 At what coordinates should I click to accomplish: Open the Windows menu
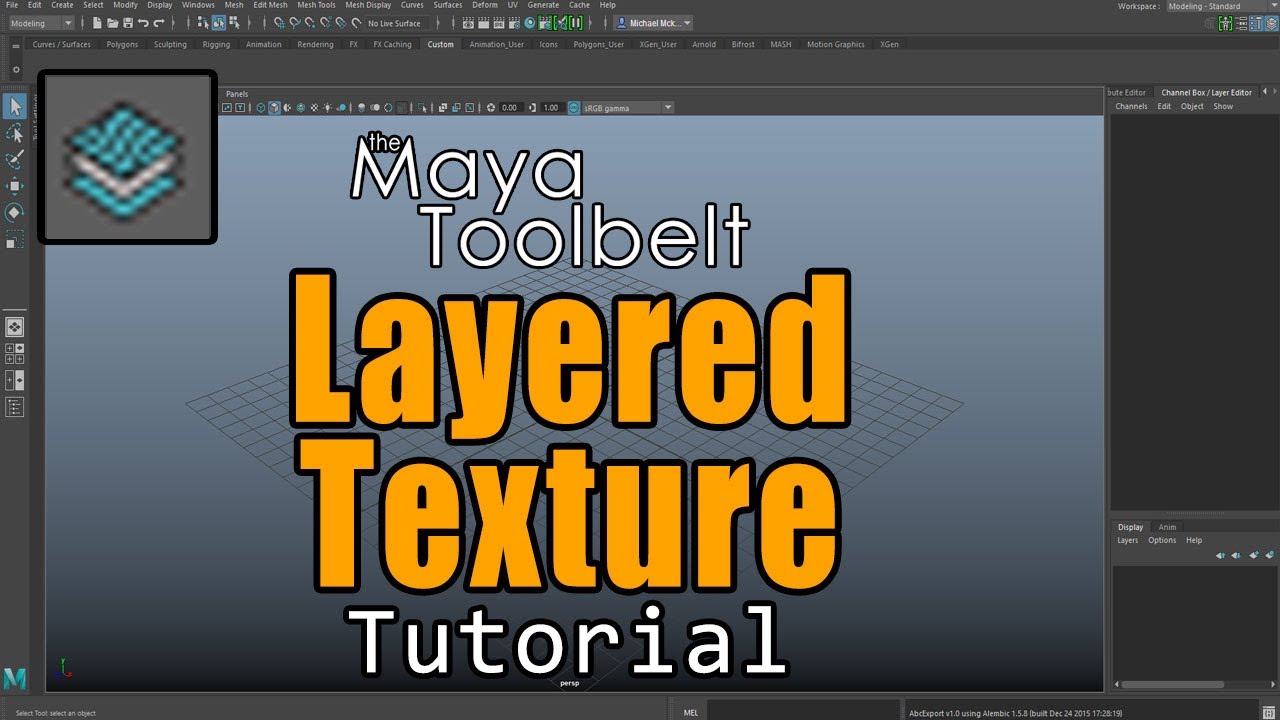(x=198, y=5)
